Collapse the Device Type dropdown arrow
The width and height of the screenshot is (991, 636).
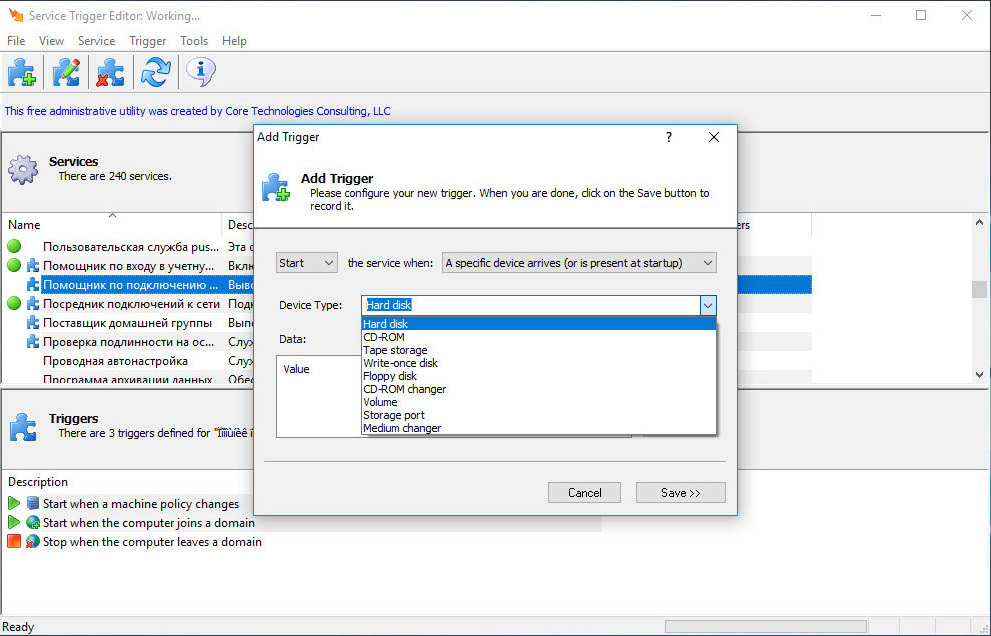[708, 305]
